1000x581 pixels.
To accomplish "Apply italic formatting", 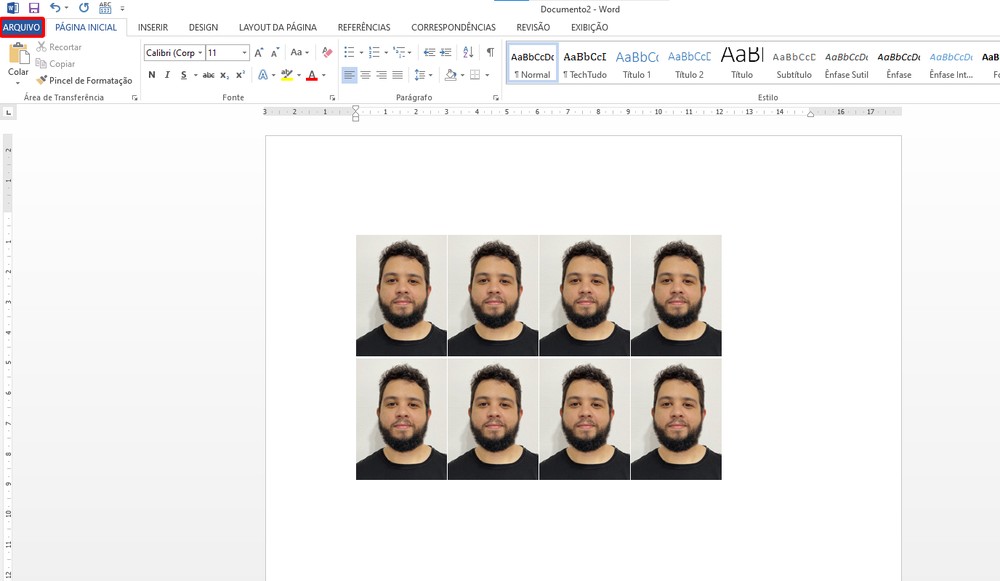I will [167, 74].
